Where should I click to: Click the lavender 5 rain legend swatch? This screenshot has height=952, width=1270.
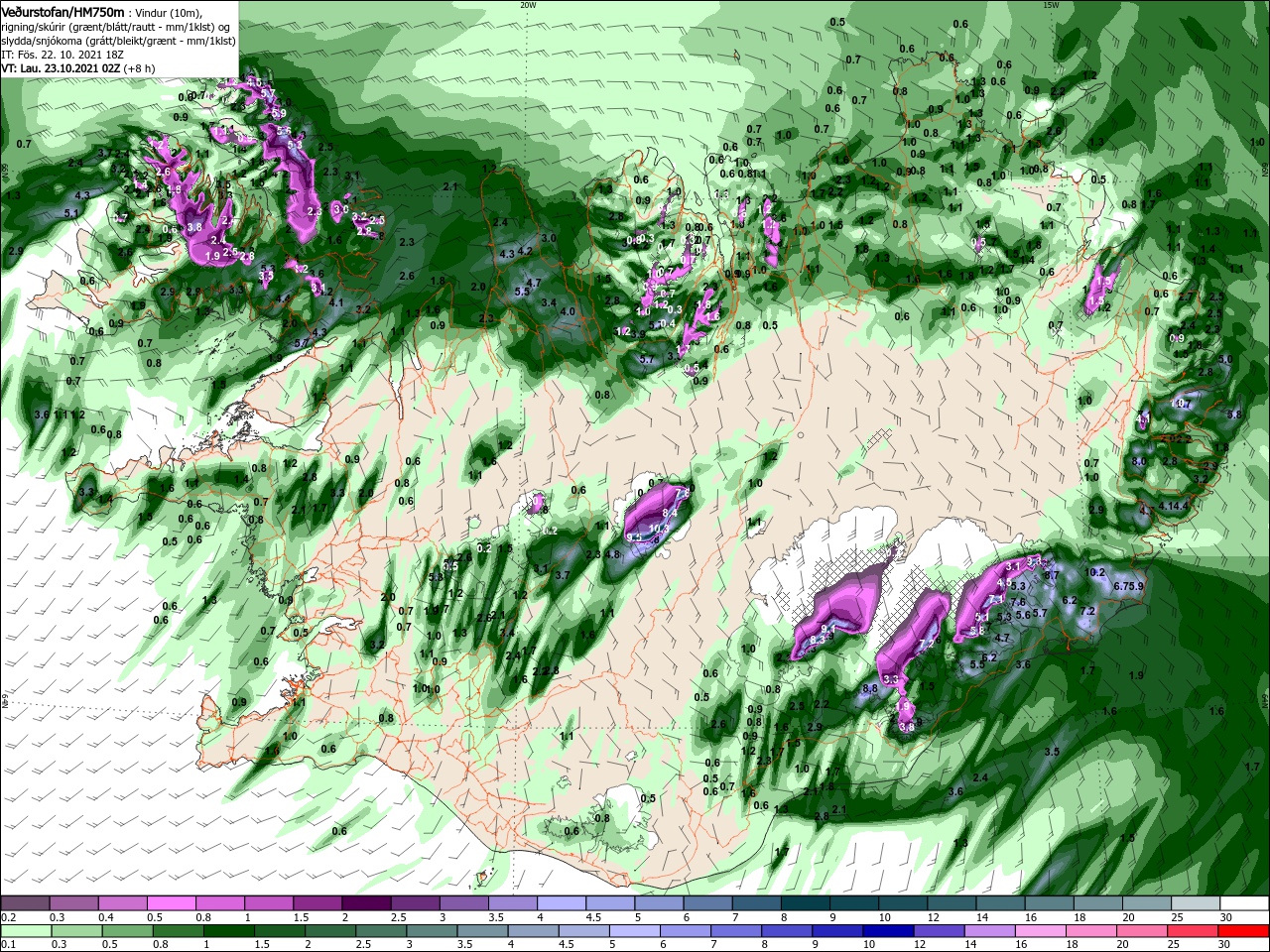click(633, 931)
